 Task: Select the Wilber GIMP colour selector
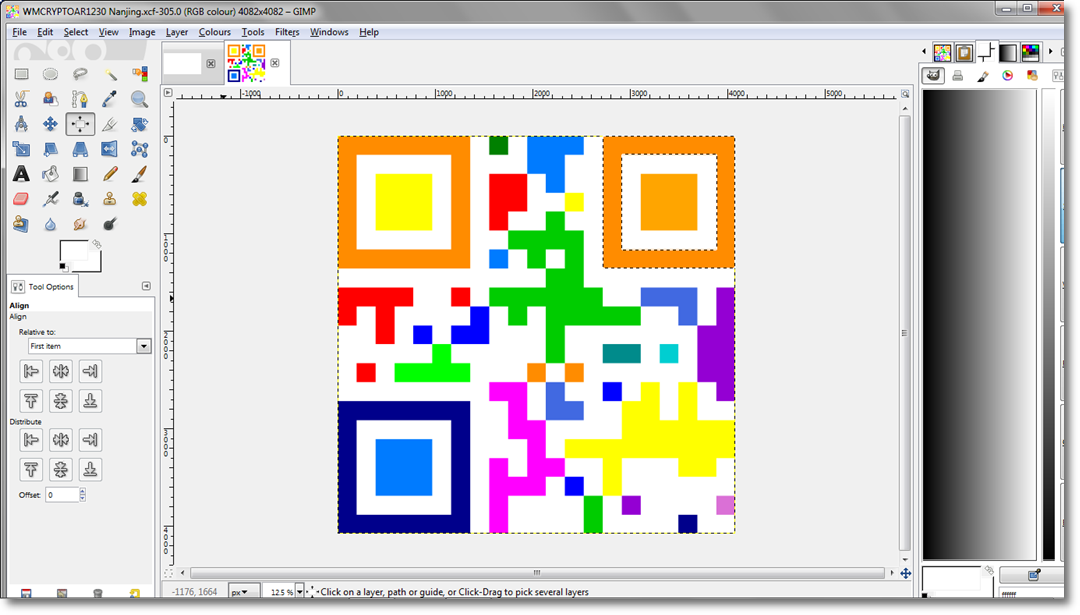(933, 76)
